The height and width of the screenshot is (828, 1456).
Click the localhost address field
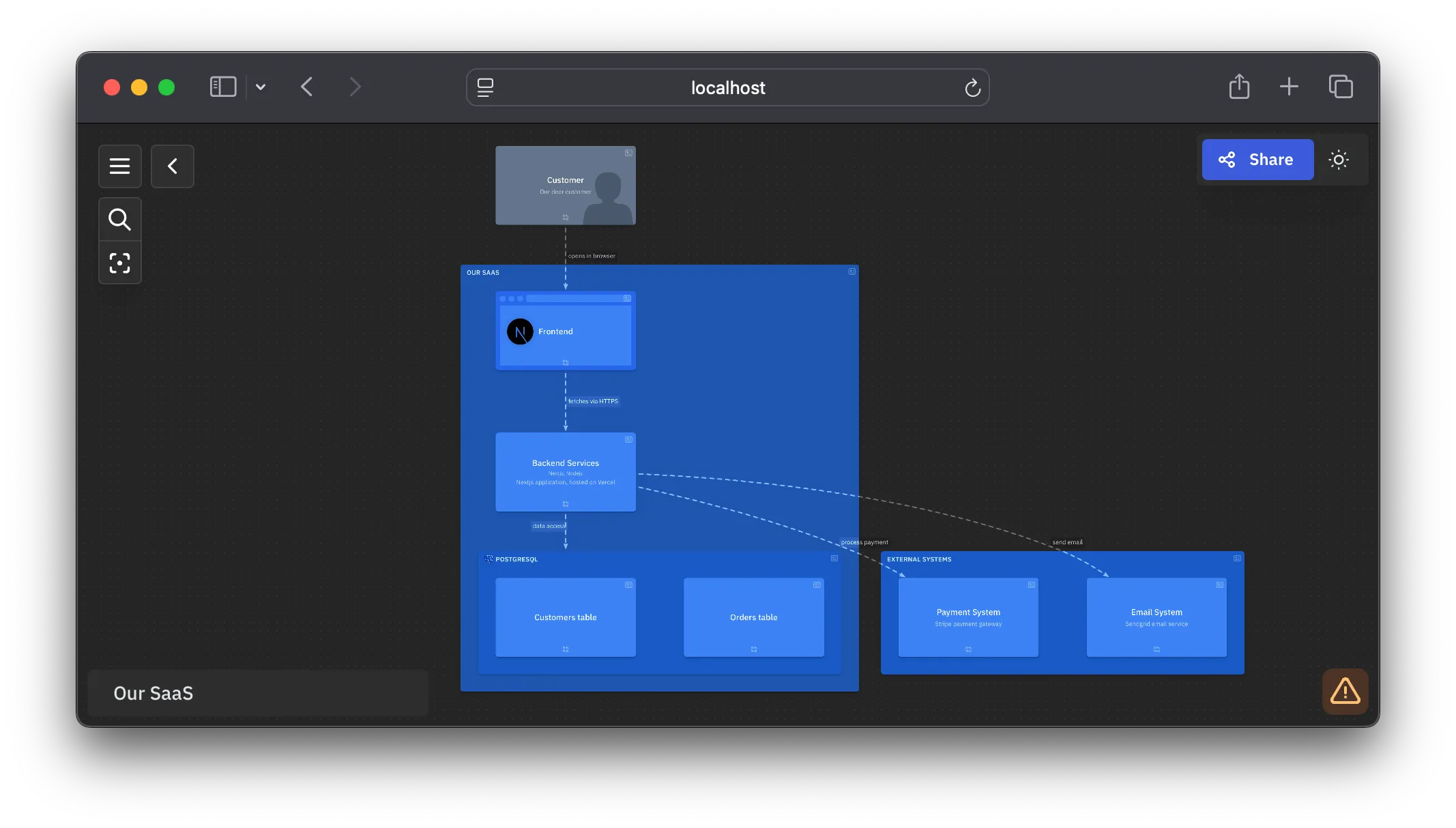tap(727, 87)
